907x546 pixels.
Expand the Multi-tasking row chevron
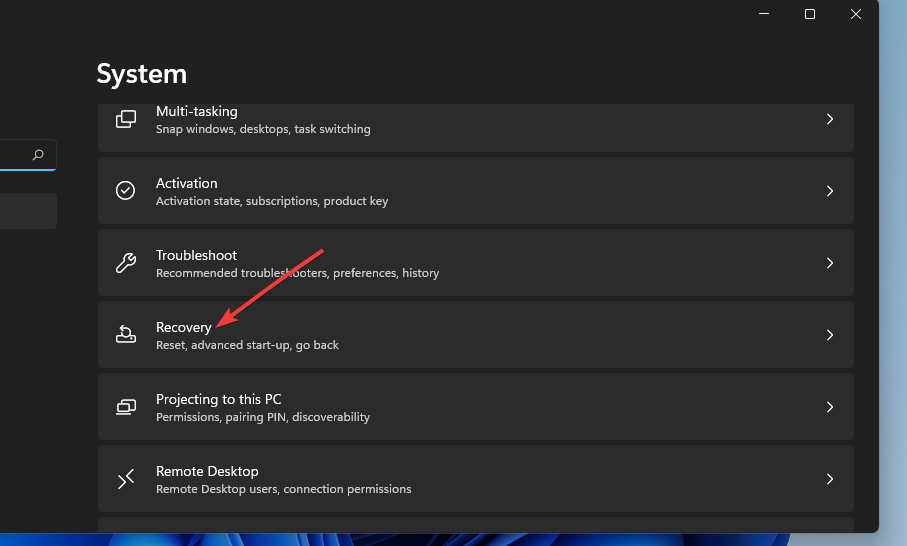pos(829,119)
